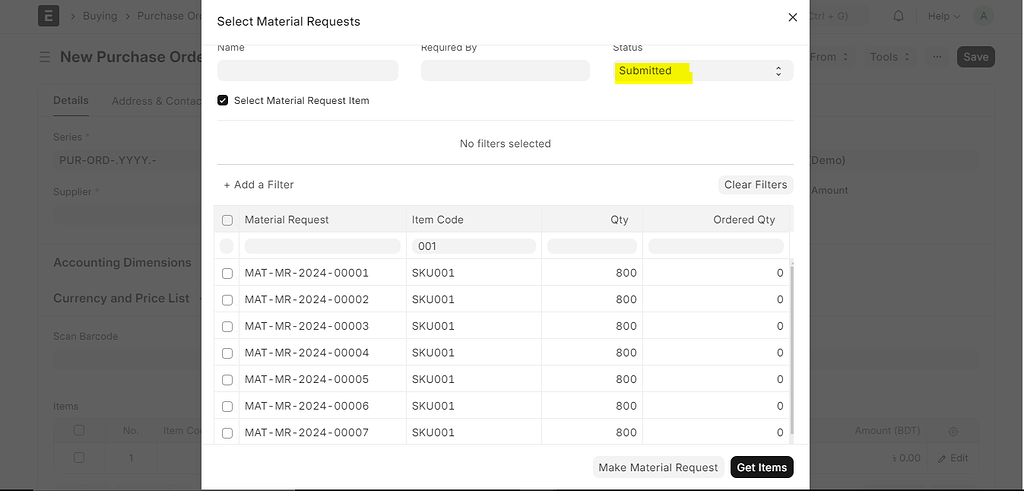Expand the Tools dropdown
1024x491 pixels.
[x=889, y=57]
